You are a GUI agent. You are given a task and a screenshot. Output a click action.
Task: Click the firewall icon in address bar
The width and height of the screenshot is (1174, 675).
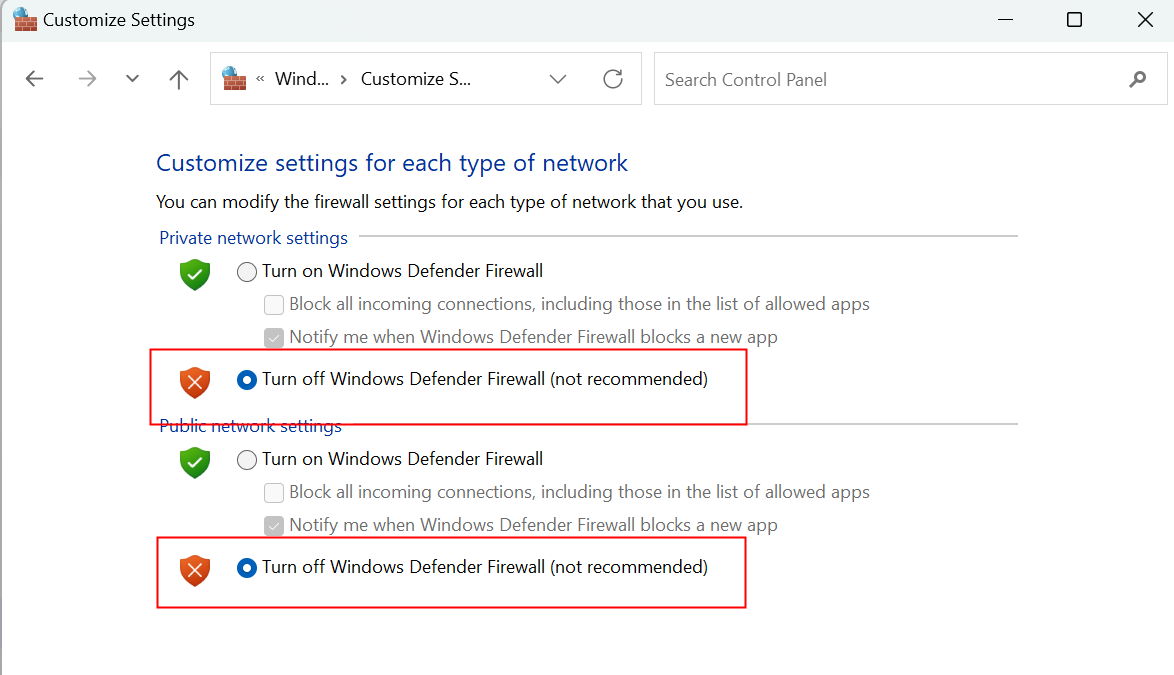[x=234, y=79]
